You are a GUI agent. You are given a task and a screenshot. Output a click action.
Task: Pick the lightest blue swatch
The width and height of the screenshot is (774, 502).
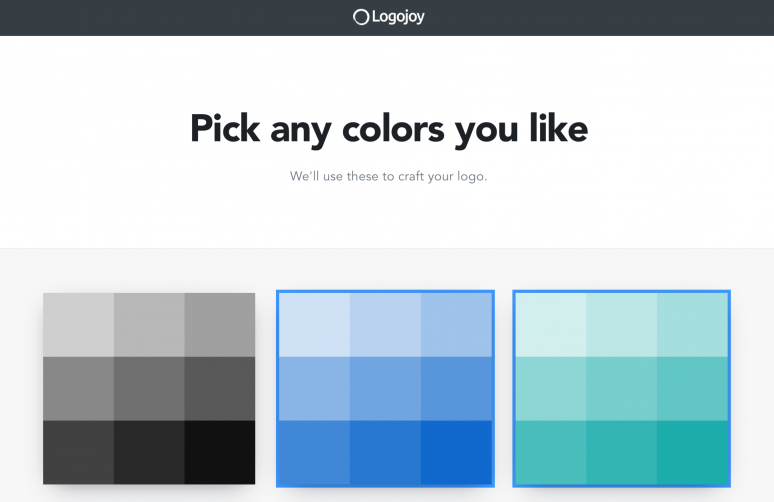[x=314, y=325]
